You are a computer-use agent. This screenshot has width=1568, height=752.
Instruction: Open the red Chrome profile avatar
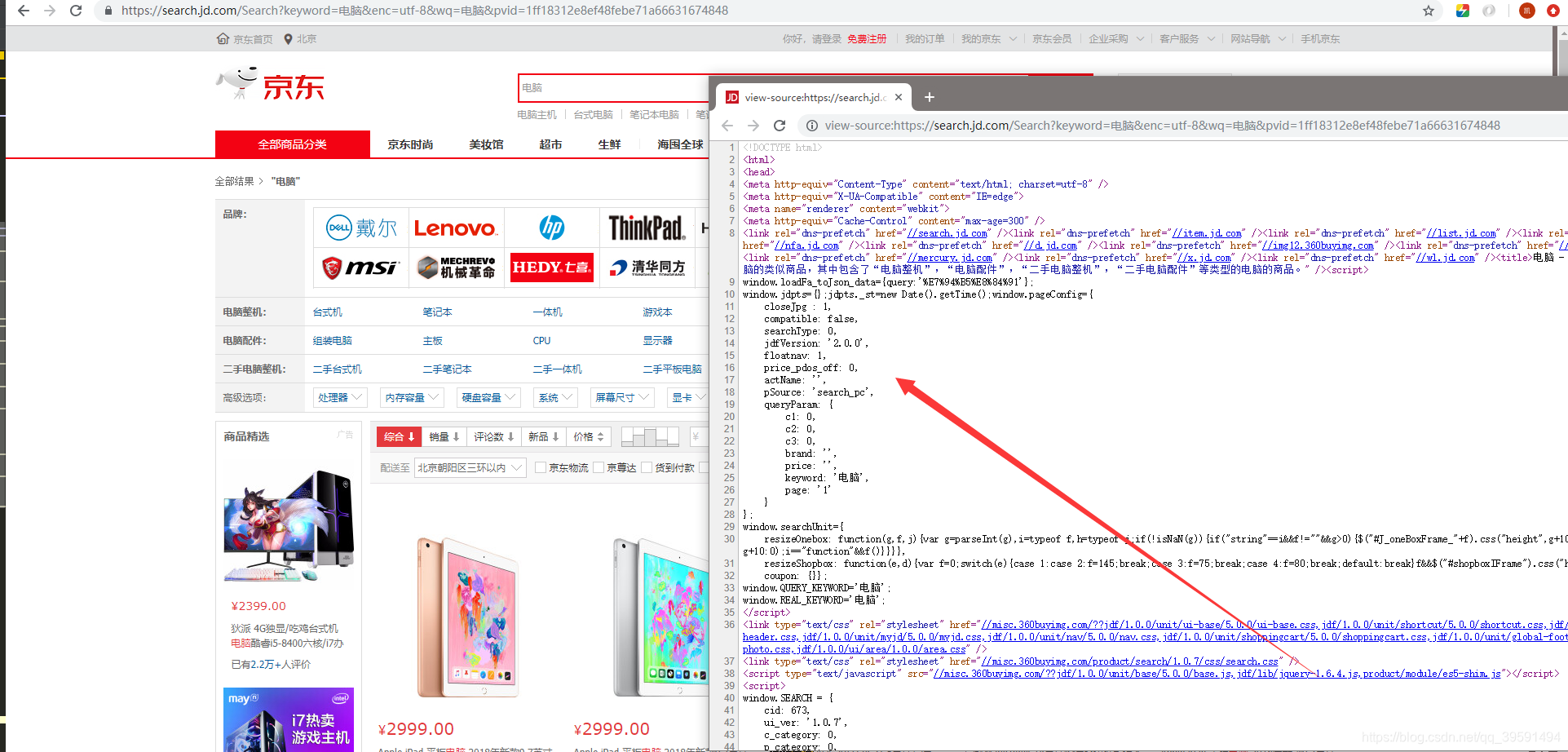pyautogui.click(x=1527, y=11)
